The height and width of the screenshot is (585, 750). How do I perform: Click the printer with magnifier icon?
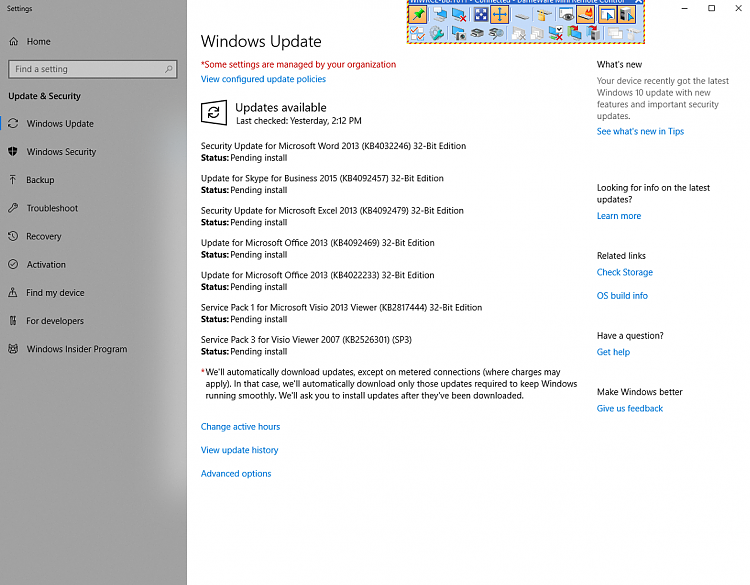(x=496, y=33)
